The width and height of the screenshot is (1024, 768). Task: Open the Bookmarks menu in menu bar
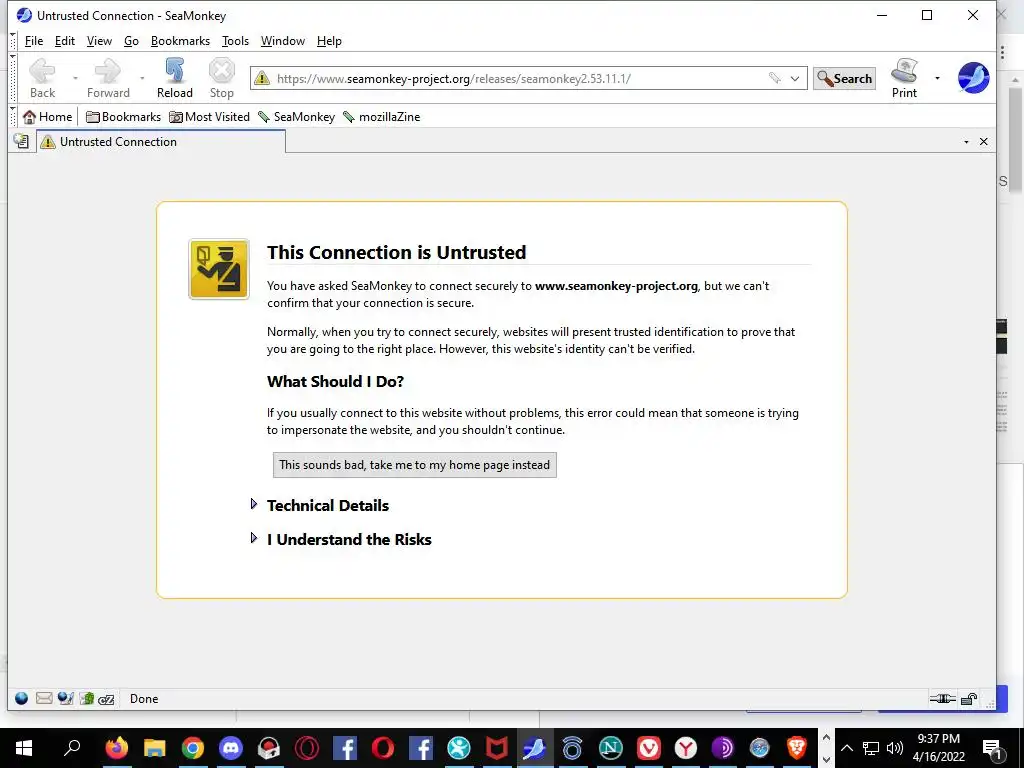coord(180,40)
